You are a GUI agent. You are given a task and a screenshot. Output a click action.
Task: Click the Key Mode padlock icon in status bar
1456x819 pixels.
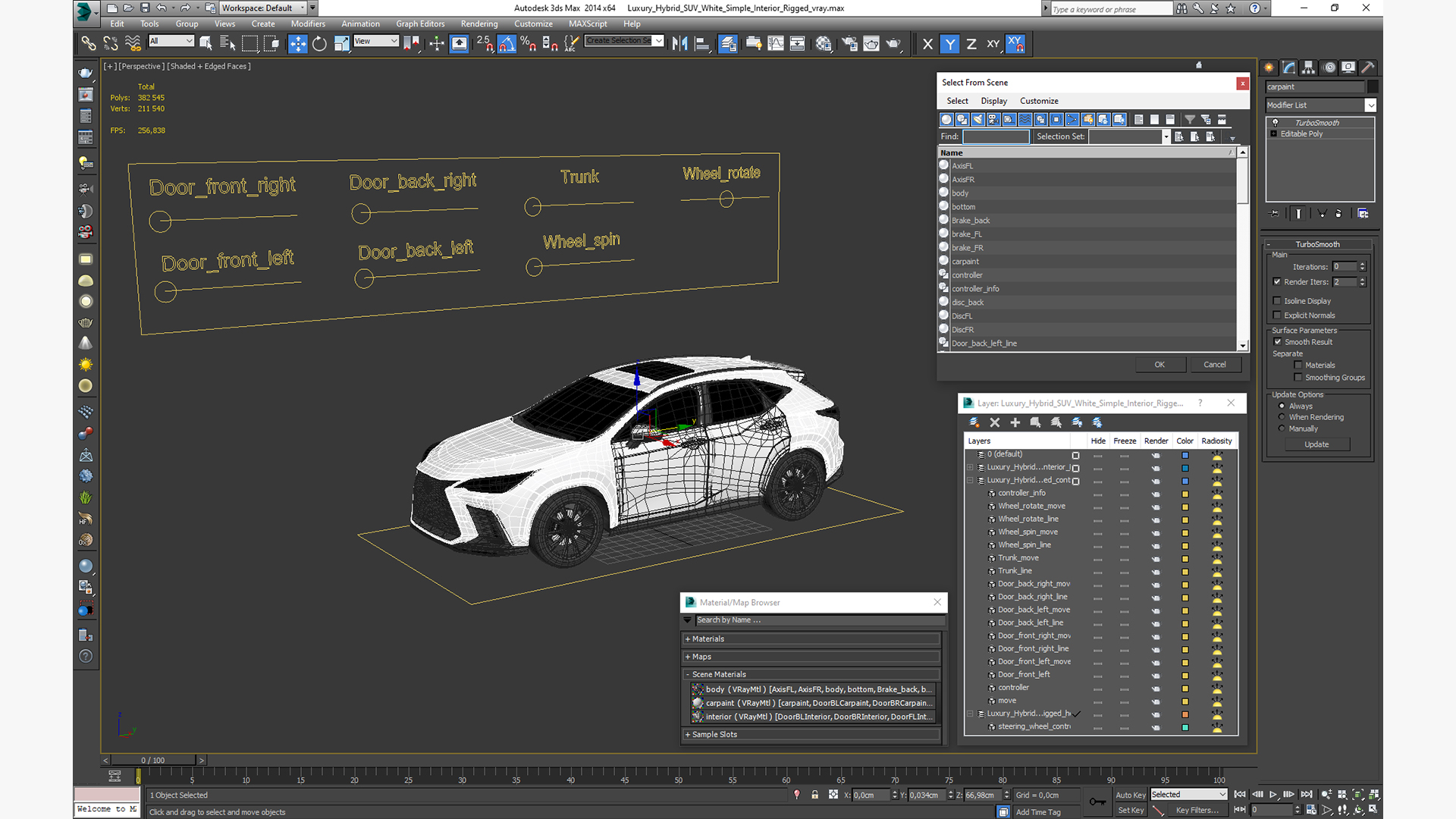click(815, 795)
